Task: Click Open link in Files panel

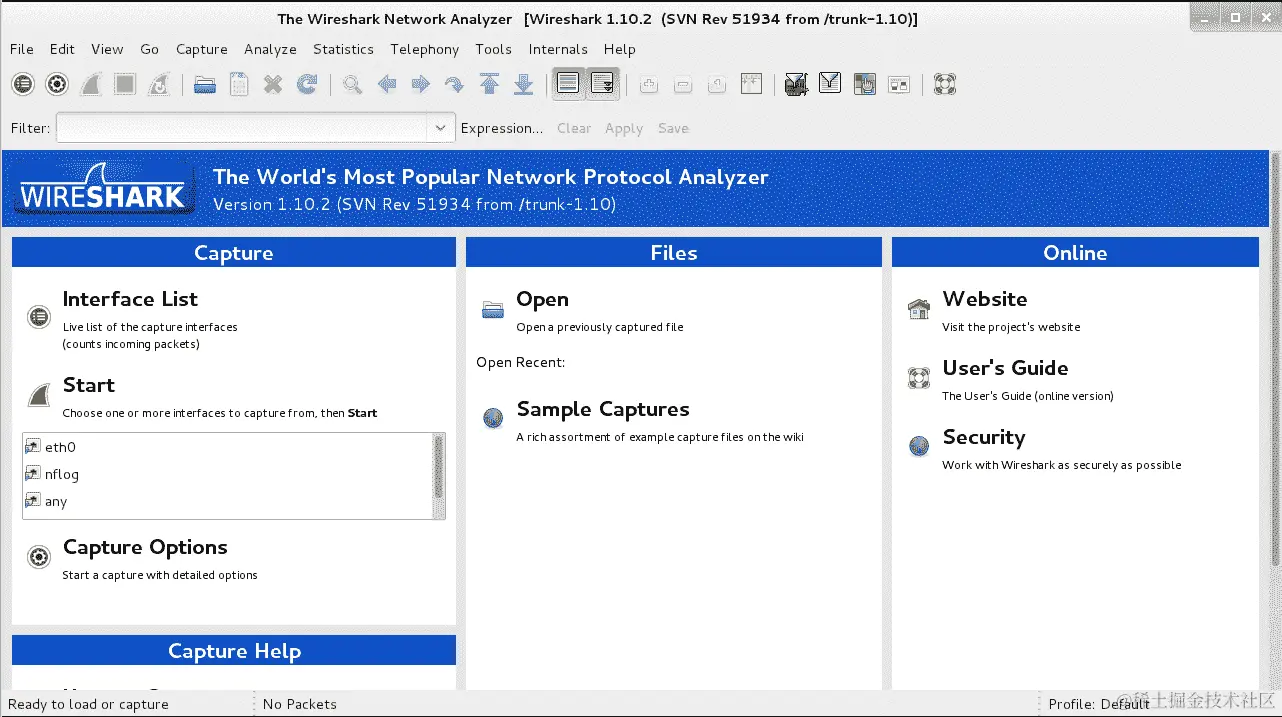Action: click(542, 299)
